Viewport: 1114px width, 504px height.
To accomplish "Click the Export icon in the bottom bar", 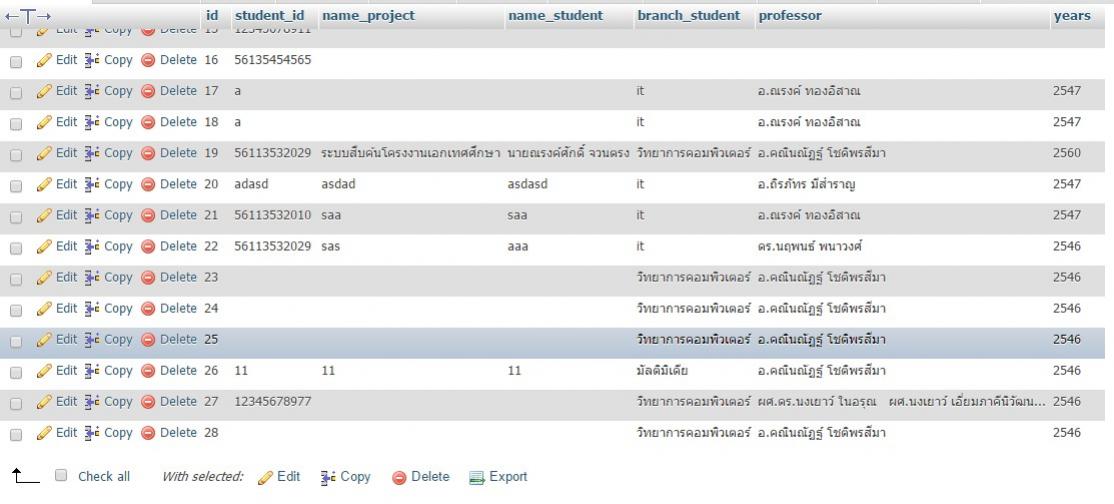I will tap(477, 478).
